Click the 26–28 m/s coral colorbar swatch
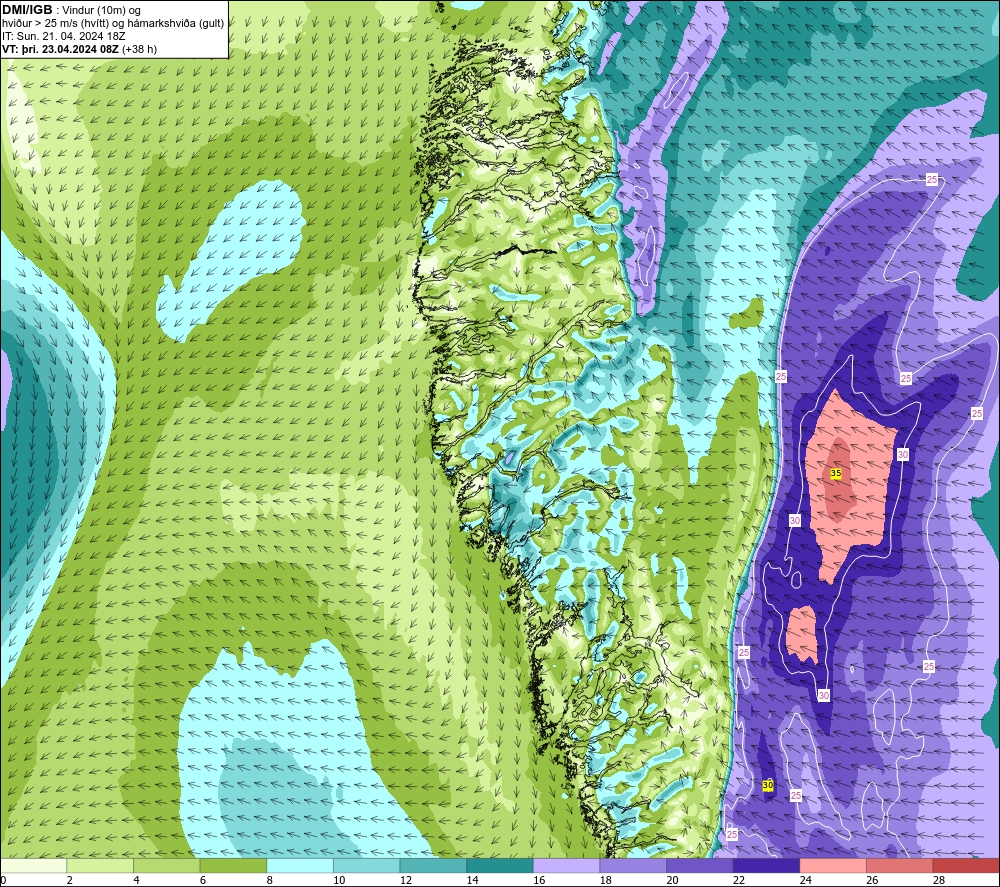This screenshot has height=887, width=1000. 900,865
